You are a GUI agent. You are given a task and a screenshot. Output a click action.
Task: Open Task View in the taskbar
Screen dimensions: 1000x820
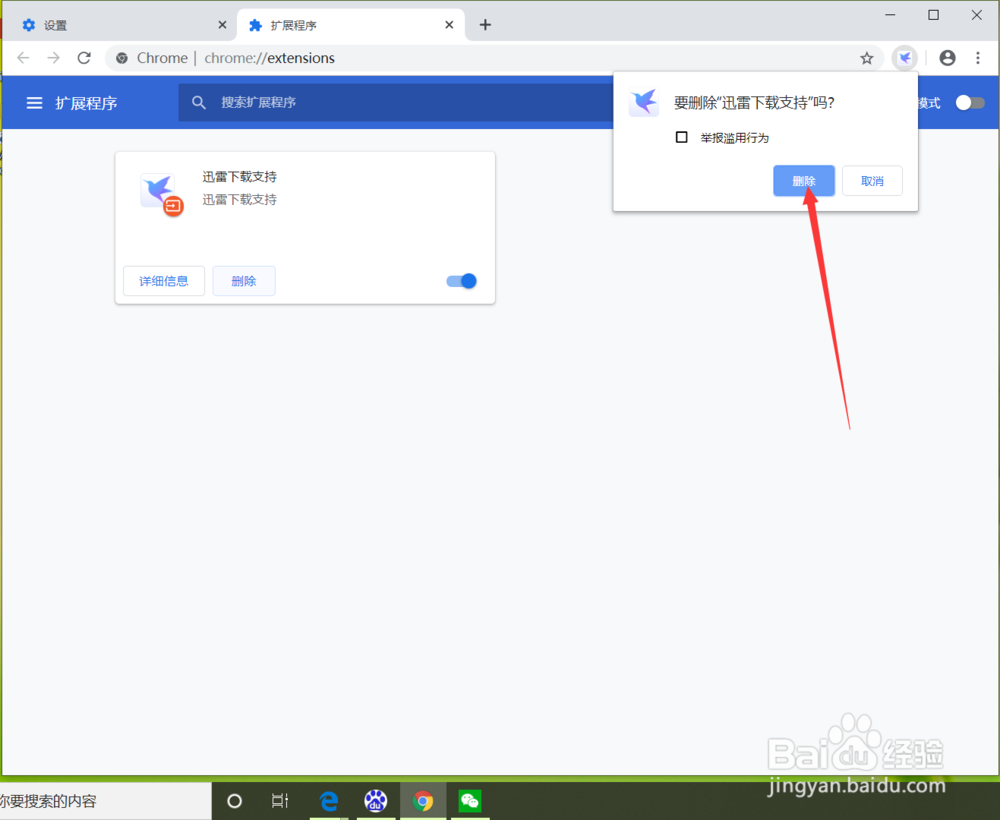coord(280,801)
